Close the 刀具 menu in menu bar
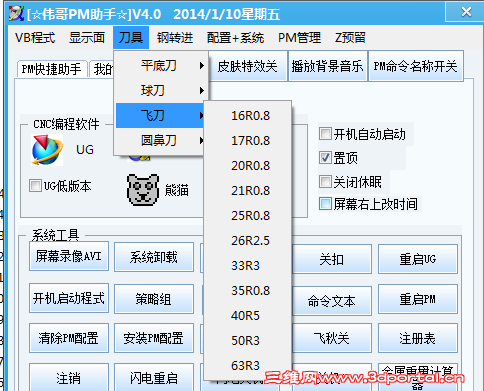 [x=131, y=37]
